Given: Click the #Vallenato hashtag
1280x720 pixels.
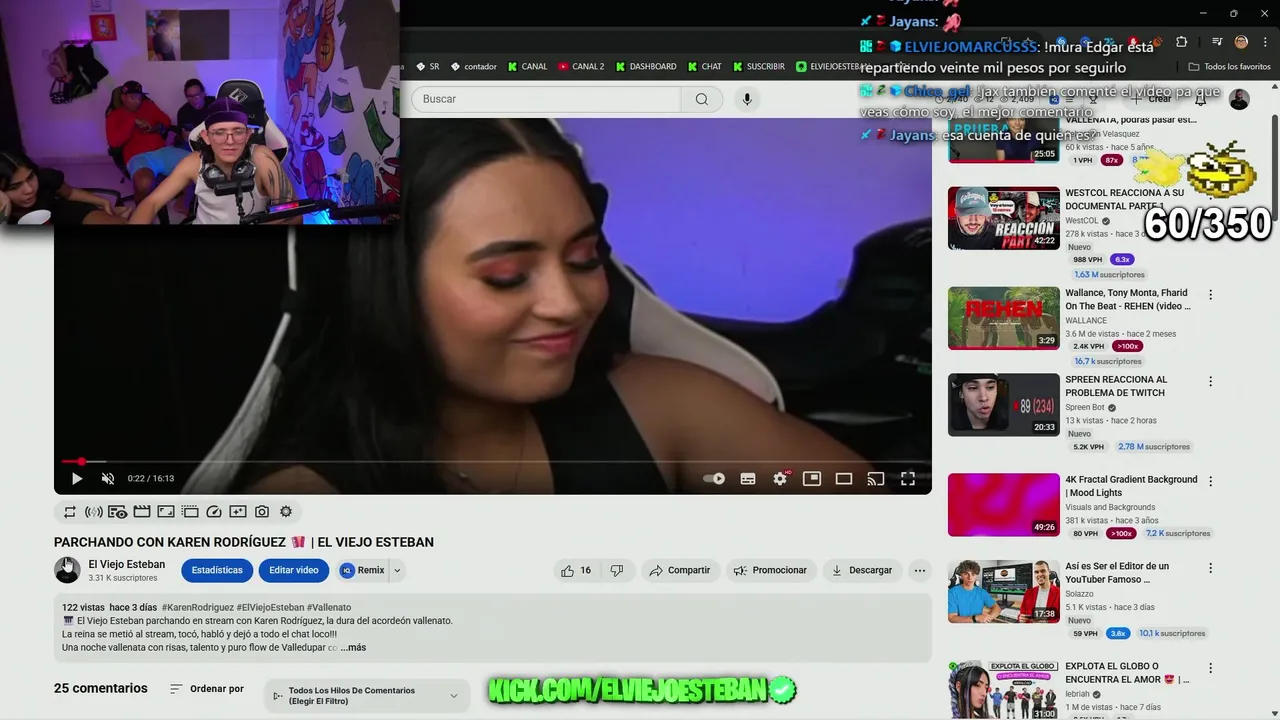Looking at the screenshot, I should (x=329, y=607).
